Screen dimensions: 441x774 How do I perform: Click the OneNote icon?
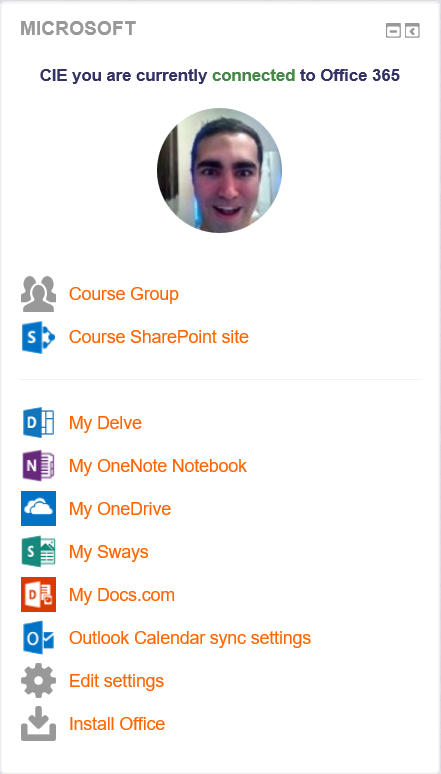pyautogui.click(x=38, y=465)
